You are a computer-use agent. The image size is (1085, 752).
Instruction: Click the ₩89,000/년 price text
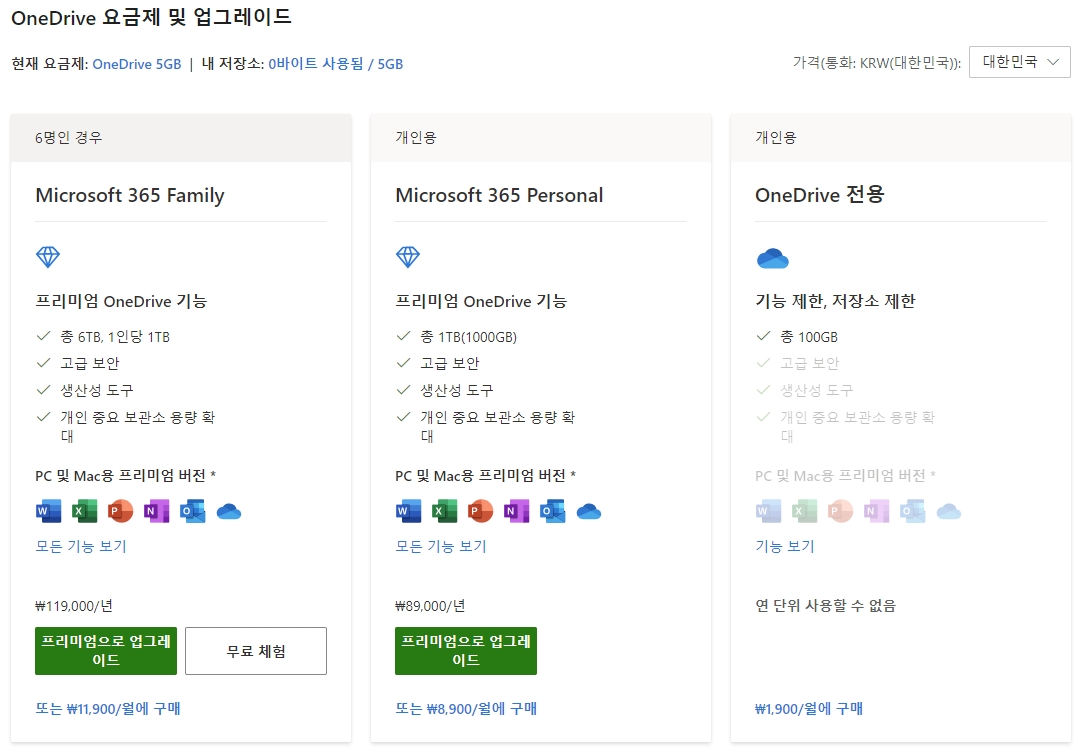click(430, 606)
